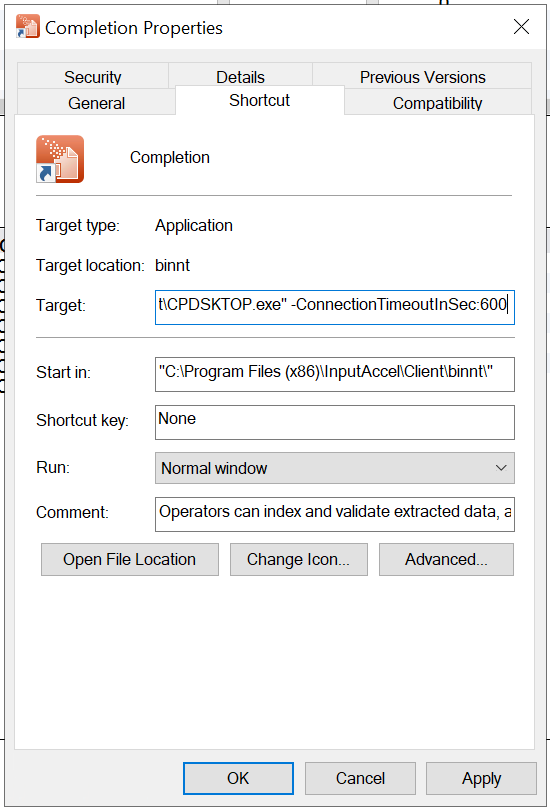Click the Advanced button
The height and width of the screenshot is (808, 550).
(446, 559)
